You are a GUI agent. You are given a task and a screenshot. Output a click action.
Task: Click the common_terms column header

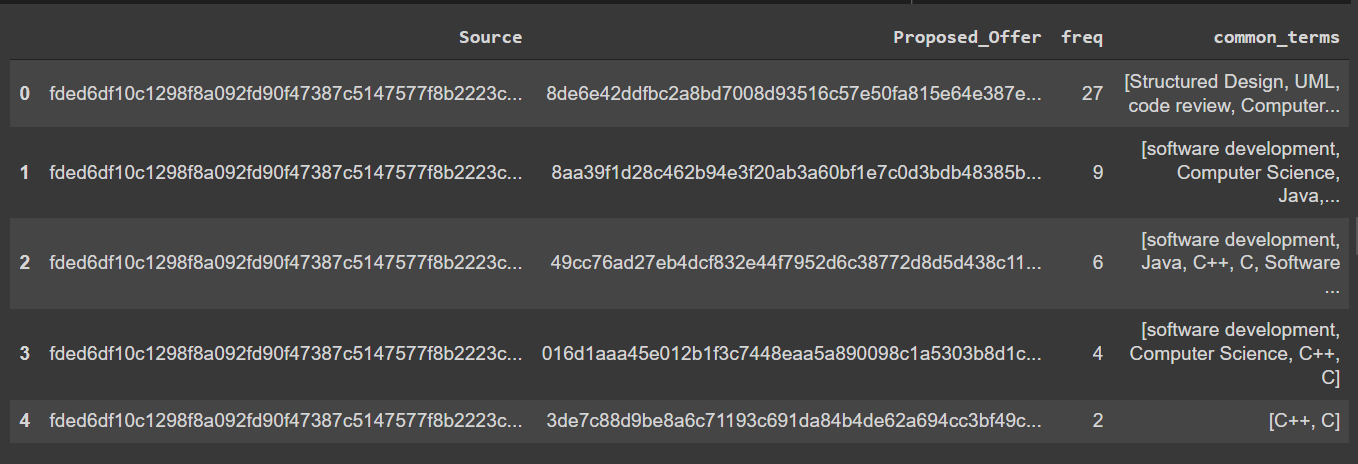pos(1276,37)
